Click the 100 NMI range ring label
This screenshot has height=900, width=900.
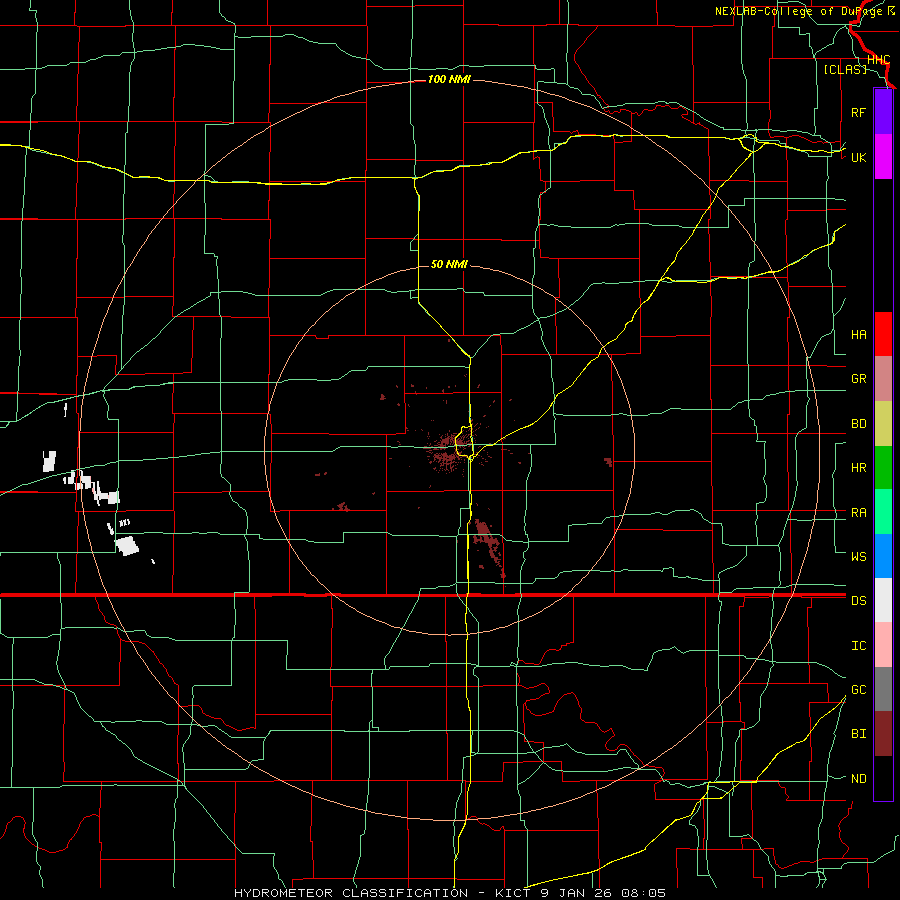coord(449,79)
